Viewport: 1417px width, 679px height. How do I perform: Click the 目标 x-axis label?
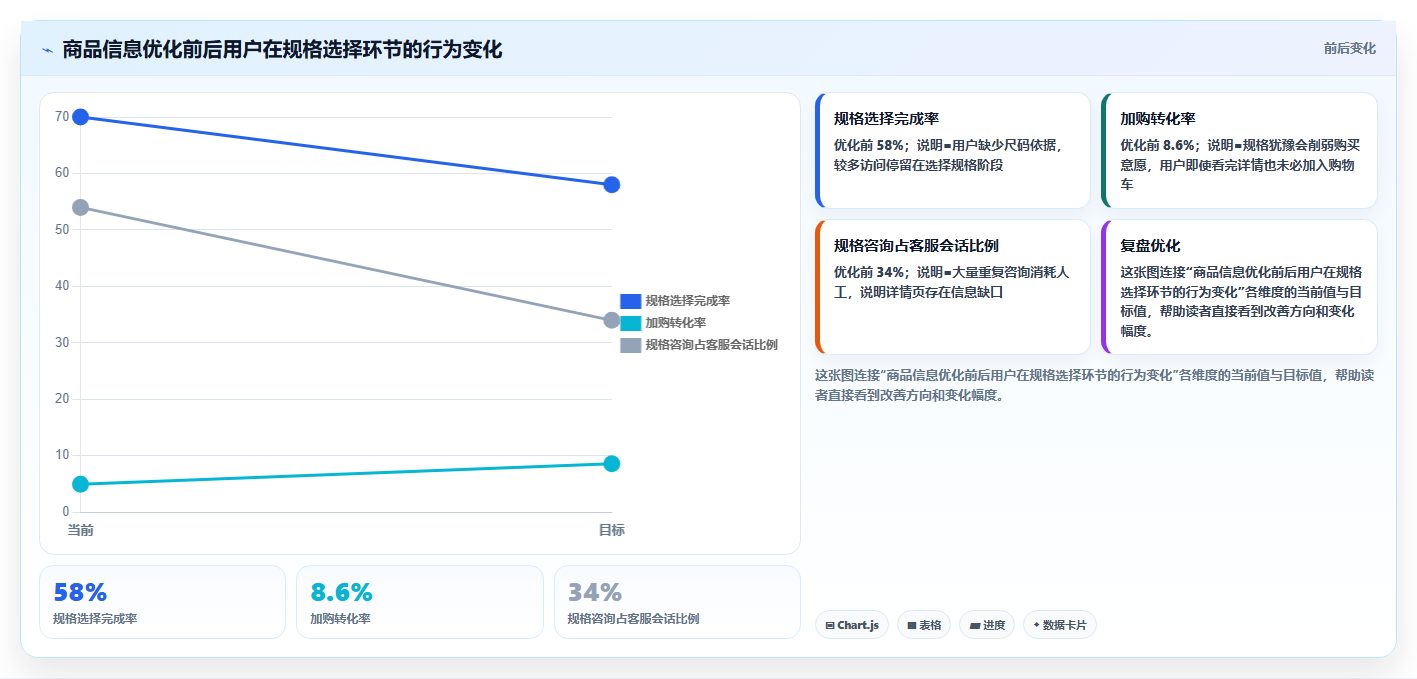[x=612, y=530]
